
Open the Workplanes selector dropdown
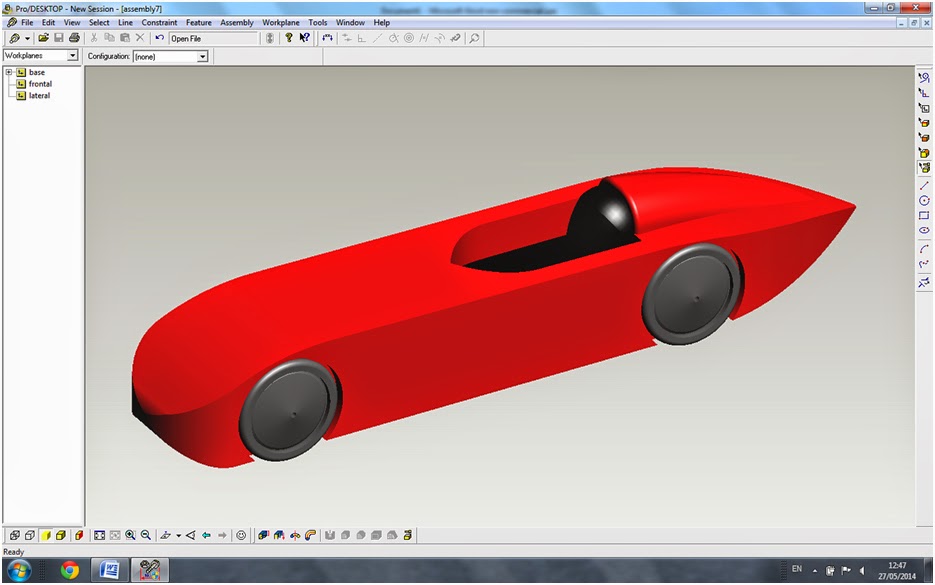tap(75, 55)
